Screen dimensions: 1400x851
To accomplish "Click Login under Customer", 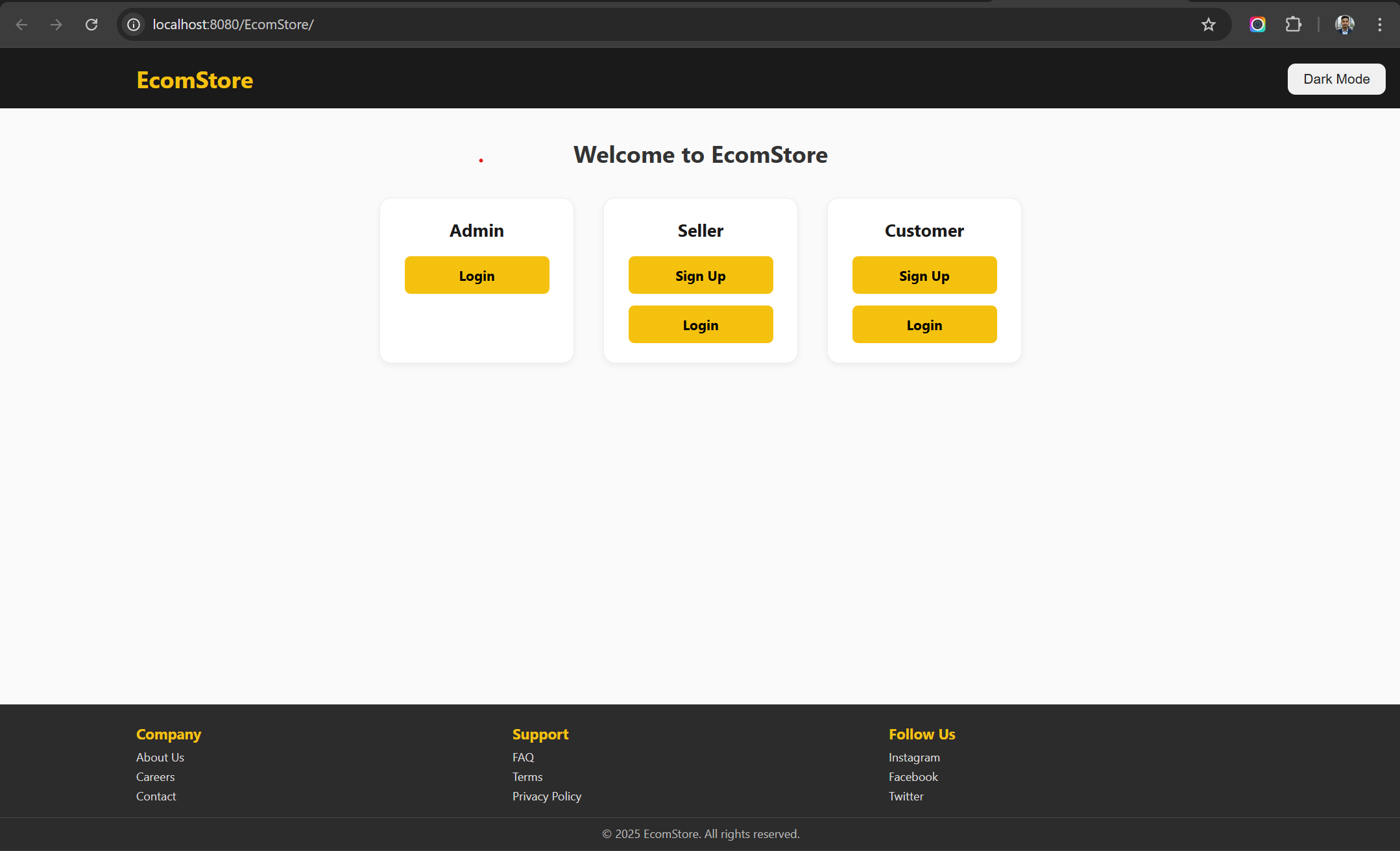I will pos(924,324).
